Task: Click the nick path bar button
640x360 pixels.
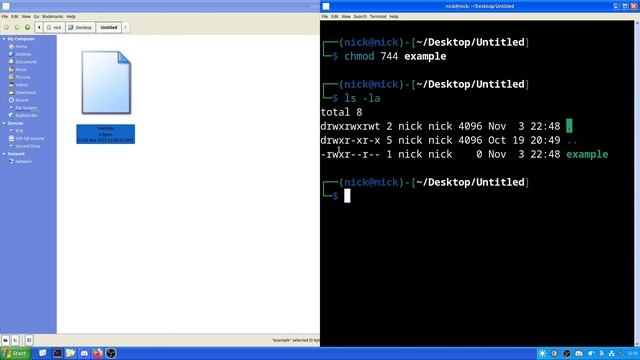Action: pos(54,27)
